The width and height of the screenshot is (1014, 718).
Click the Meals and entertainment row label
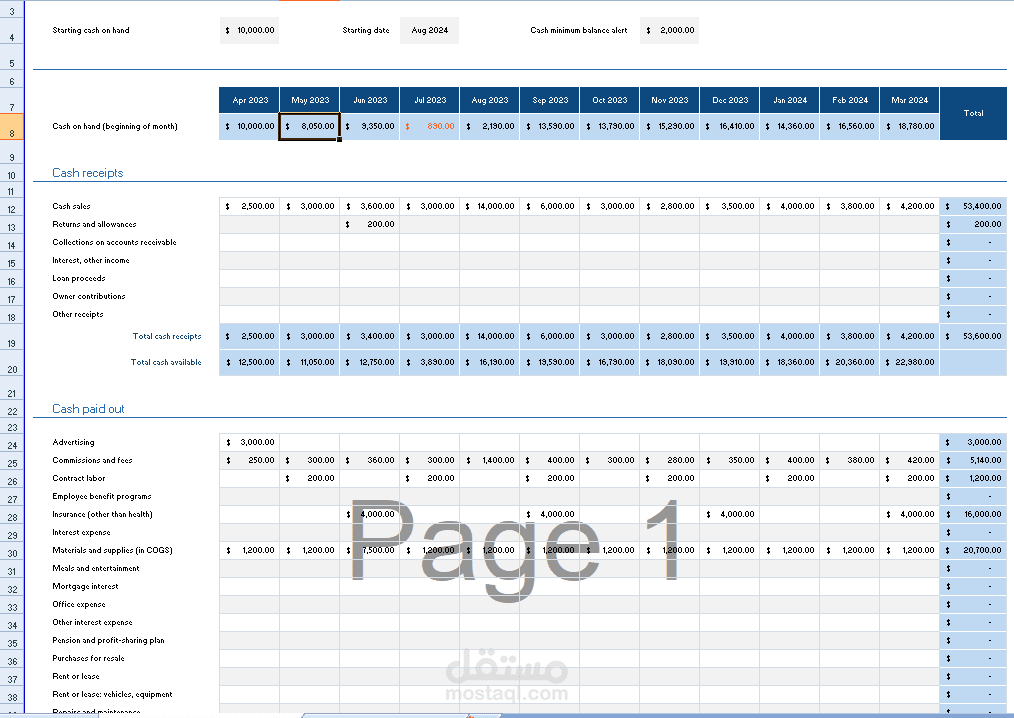(x=96, y=569)
